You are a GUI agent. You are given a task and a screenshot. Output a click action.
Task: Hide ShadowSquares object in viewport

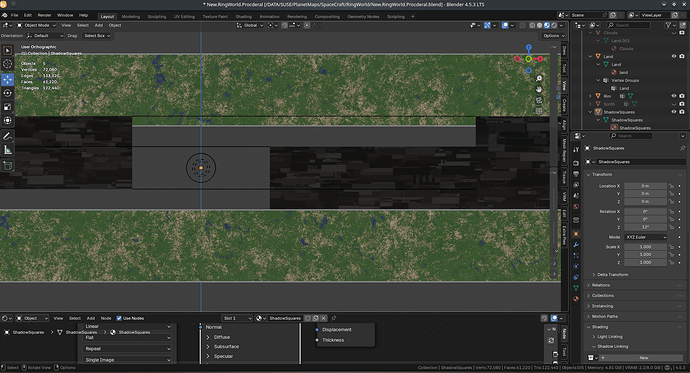674,112
